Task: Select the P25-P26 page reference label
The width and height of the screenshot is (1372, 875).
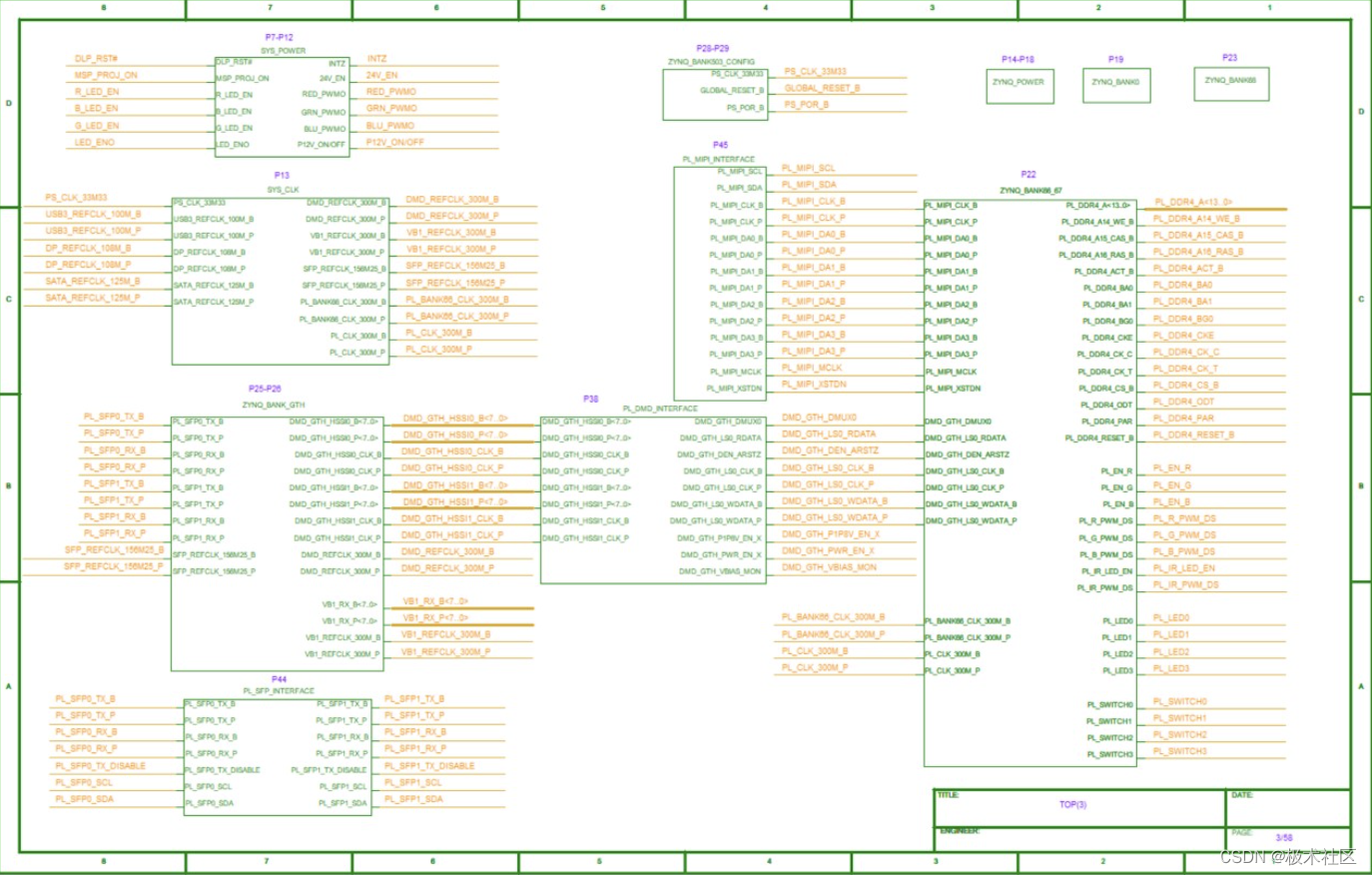Action: [265, 389]
